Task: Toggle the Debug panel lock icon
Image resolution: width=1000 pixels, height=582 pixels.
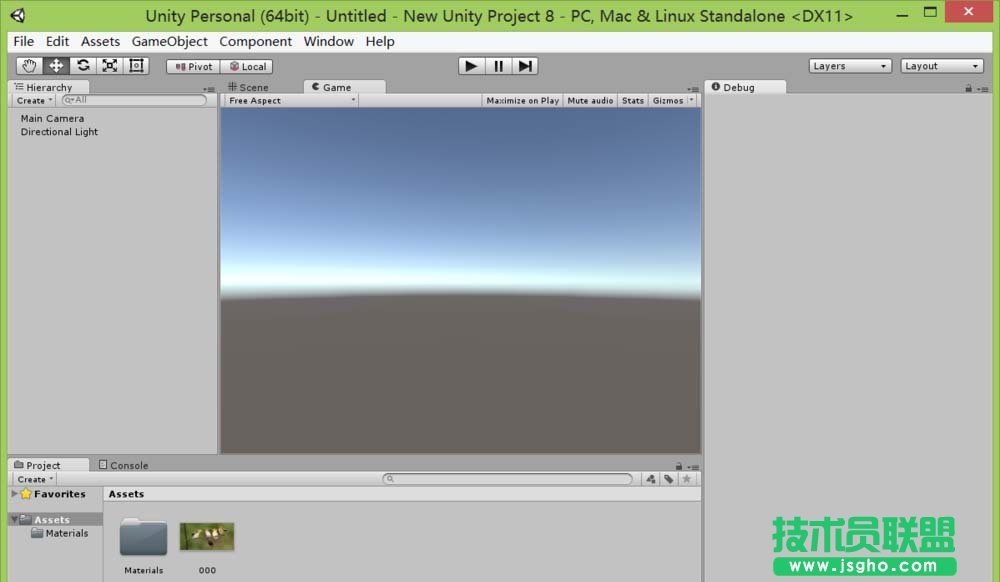Action: [x=968, y=89]
